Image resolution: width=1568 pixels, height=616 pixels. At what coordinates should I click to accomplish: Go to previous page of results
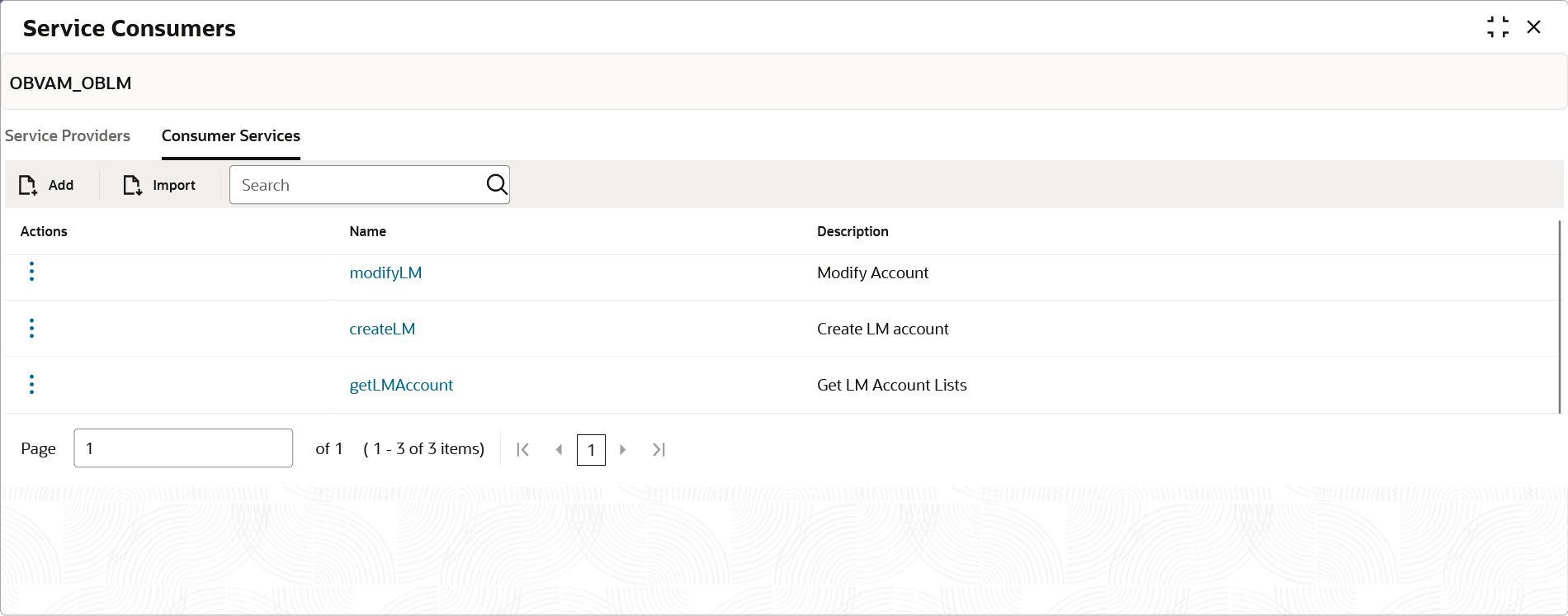coord(559,449)
